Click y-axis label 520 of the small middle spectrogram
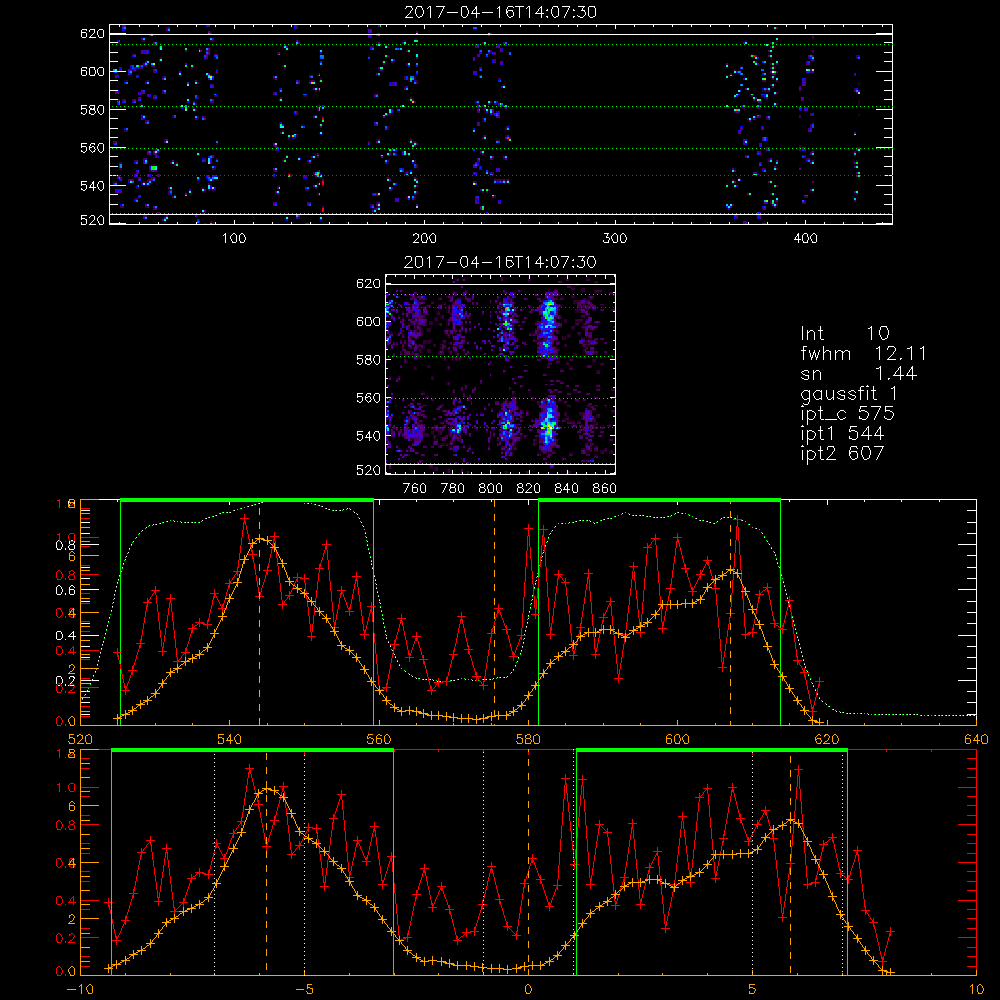The height and width of the screenshot is (1000, 1000). coord(368,470)
